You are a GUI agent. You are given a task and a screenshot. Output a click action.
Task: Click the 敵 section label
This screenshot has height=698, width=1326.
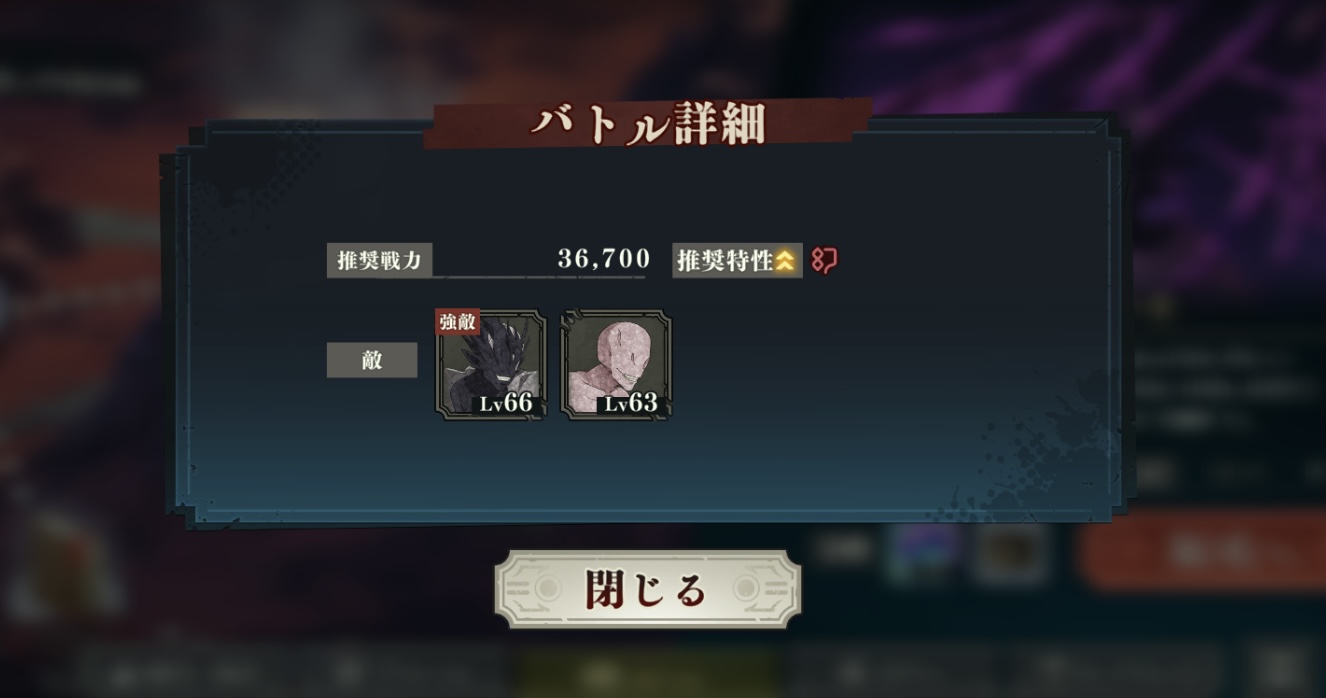(x=372, y=360)
